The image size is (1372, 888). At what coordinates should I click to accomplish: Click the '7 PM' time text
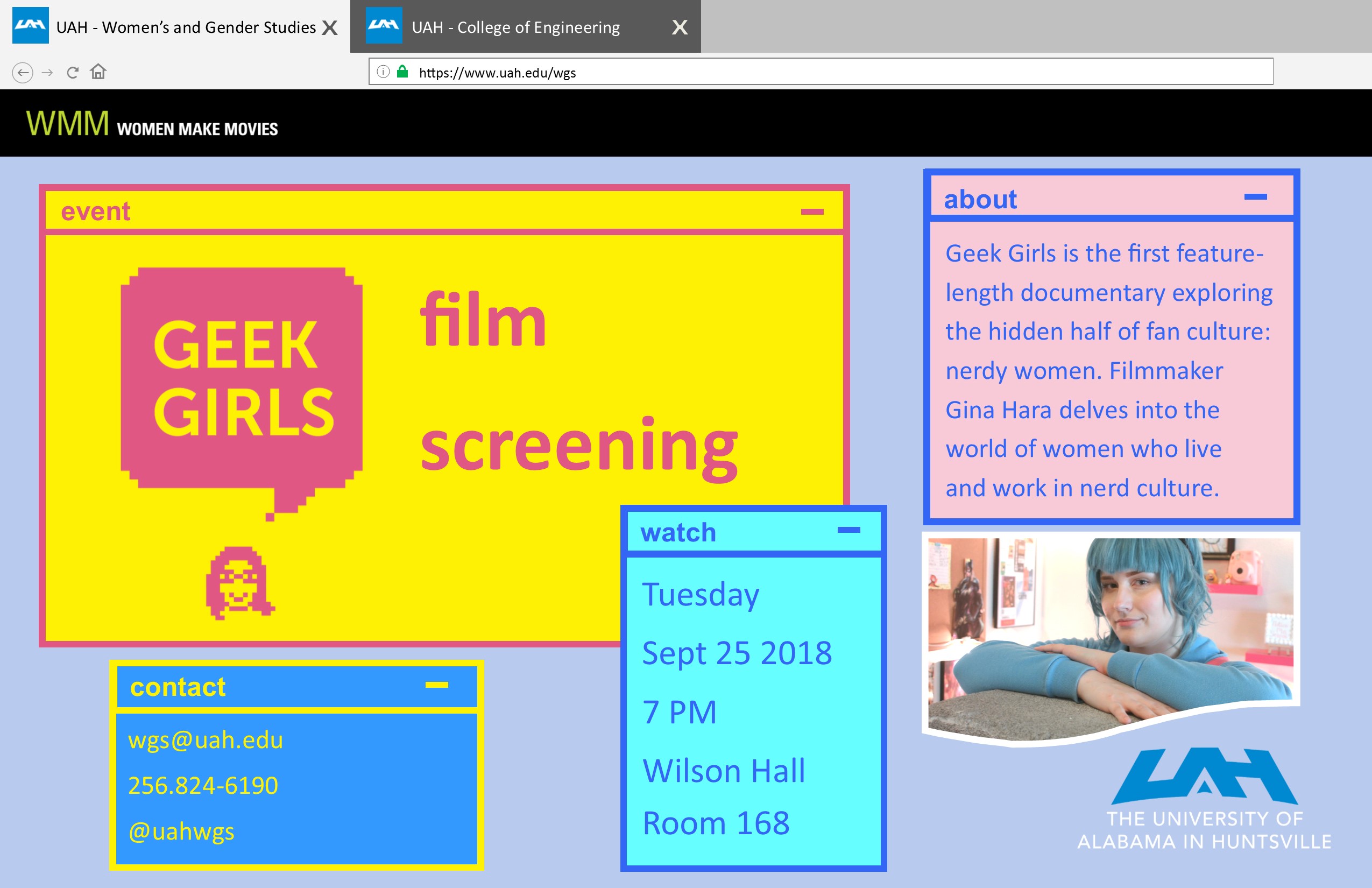680,712
